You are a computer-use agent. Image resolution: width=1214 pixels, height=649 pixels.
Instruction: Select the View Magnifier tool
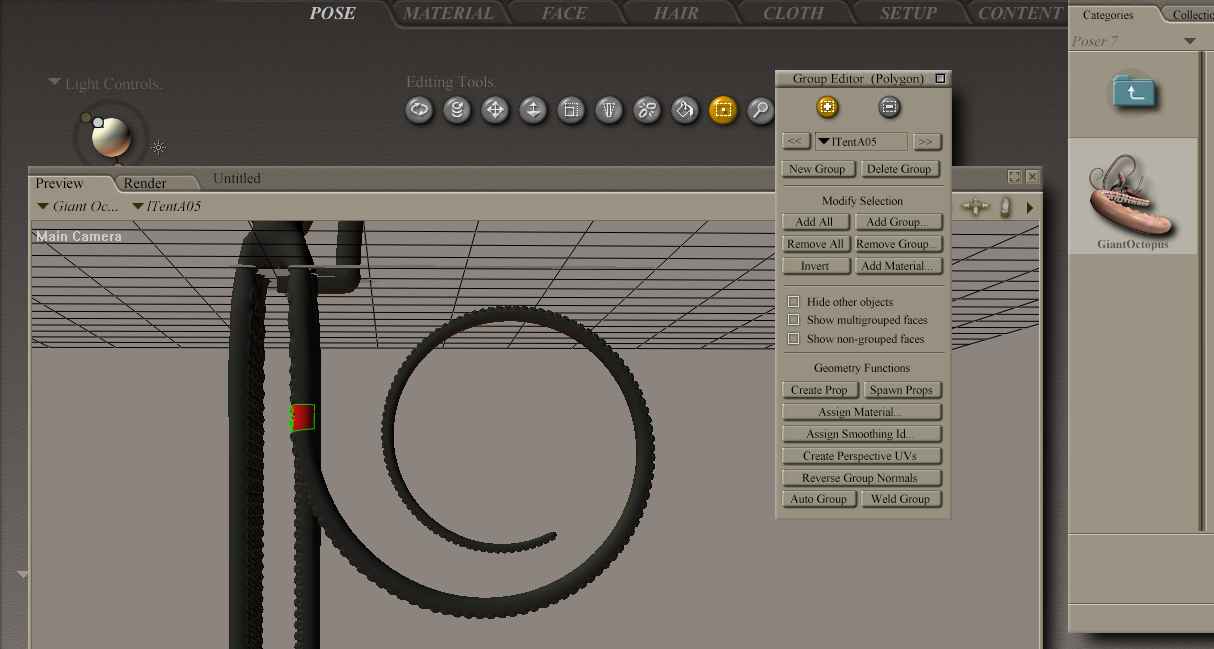[761, 110]
